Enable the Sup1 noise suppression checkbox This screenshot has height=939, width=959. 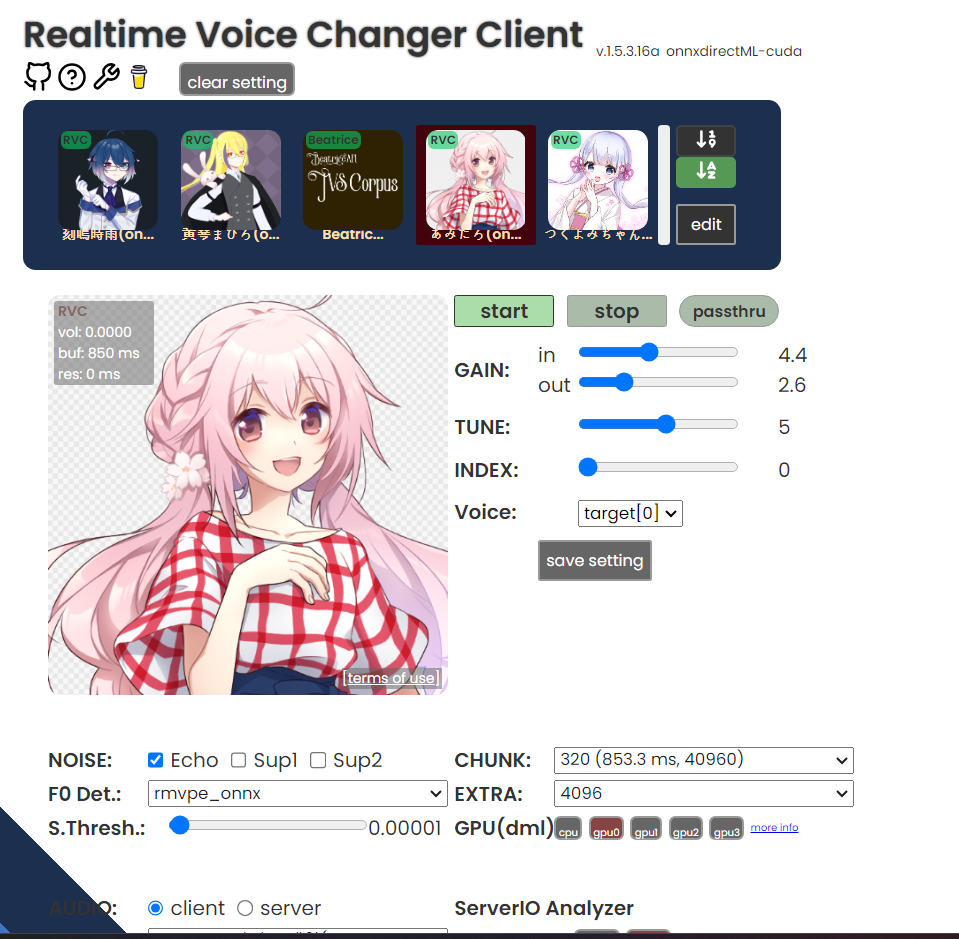[x=239, y=760]
